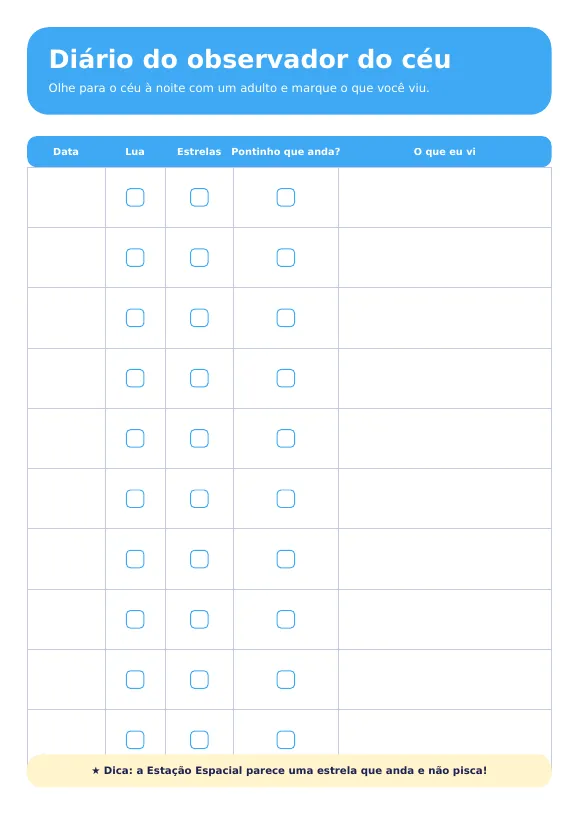Click the "Pontinho que anda?" column header

tap(286, 151)
